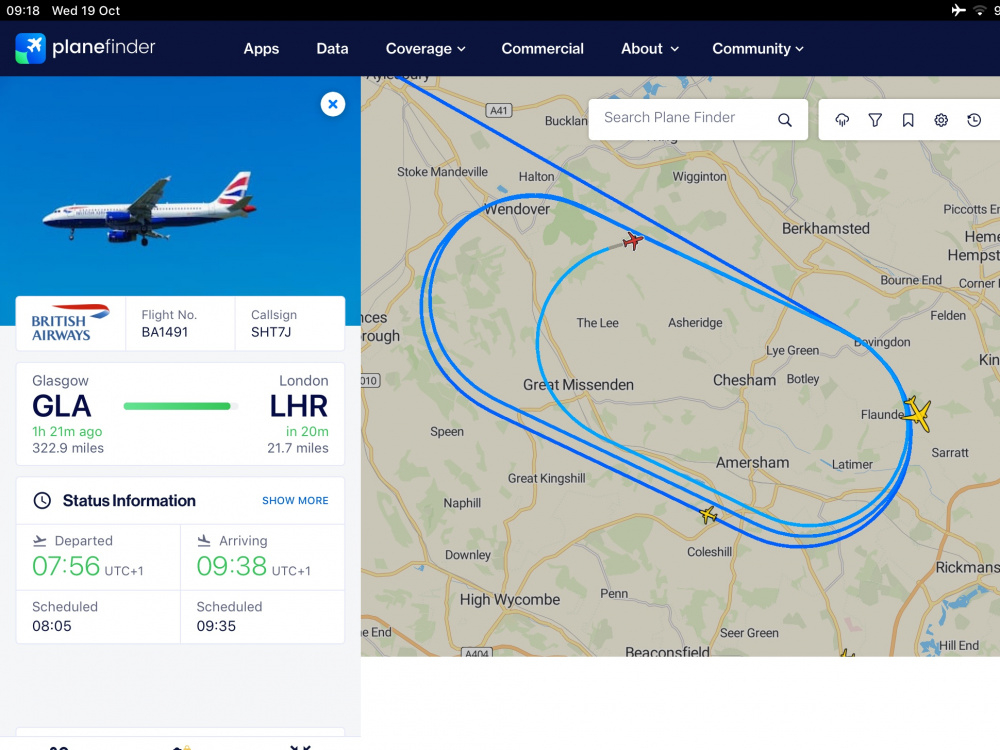The image size is (1000, 750).
Task: Click the green flight progress bar
Action: point(177,406)
